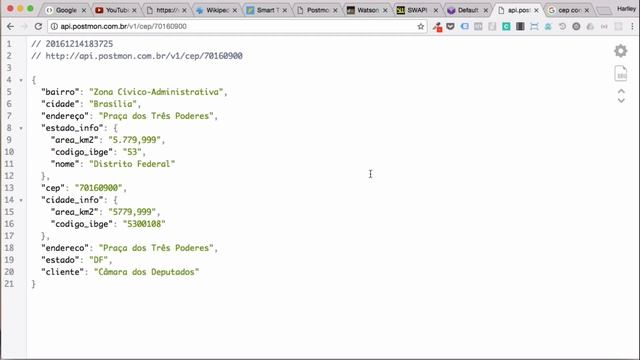Click the "endereço" key on line 7
This screenshot has width=640, height=360.
click(65, 116)
